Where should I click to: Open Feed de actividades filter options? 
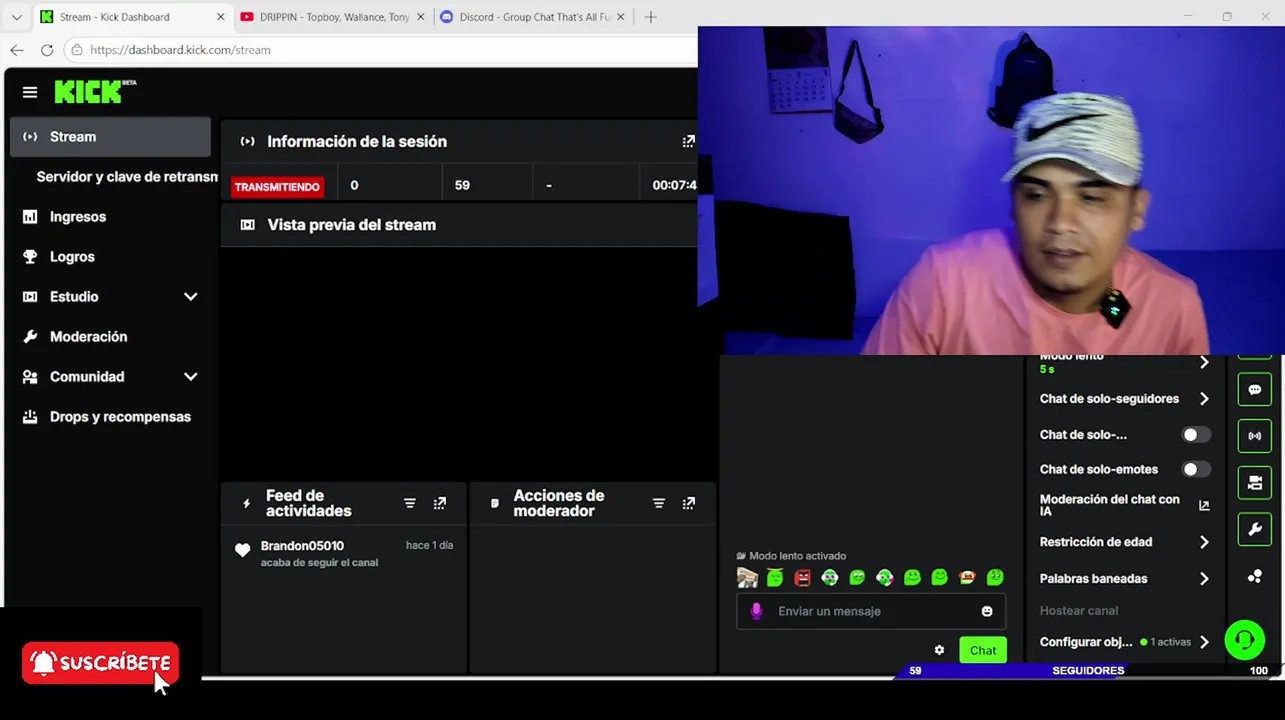[410, 503]
